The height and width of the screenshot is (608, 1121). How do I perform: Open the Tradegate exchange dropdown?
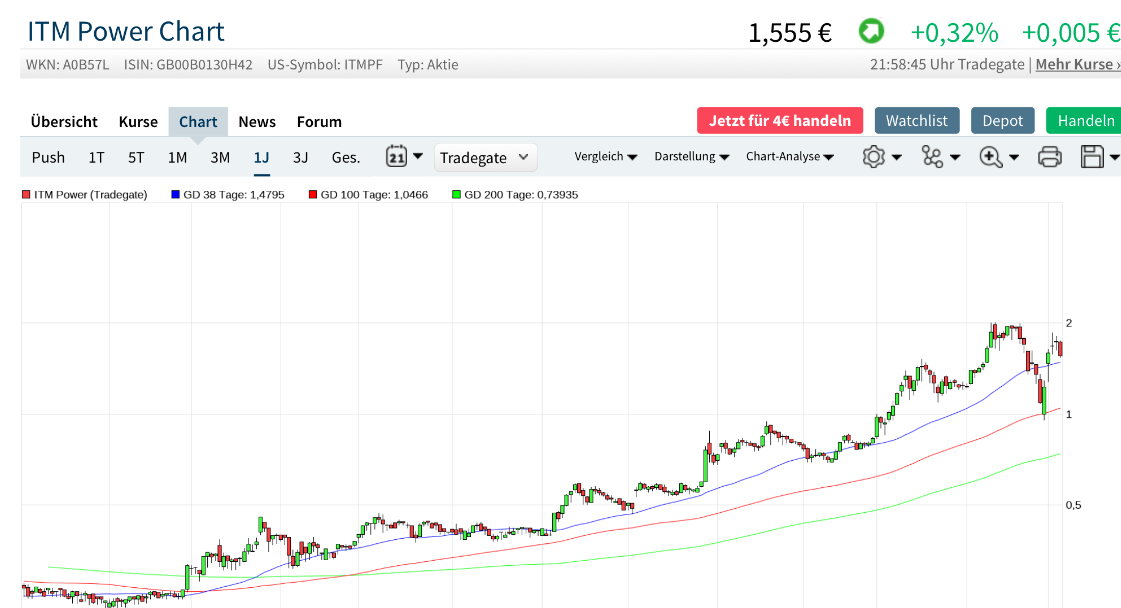485,158
